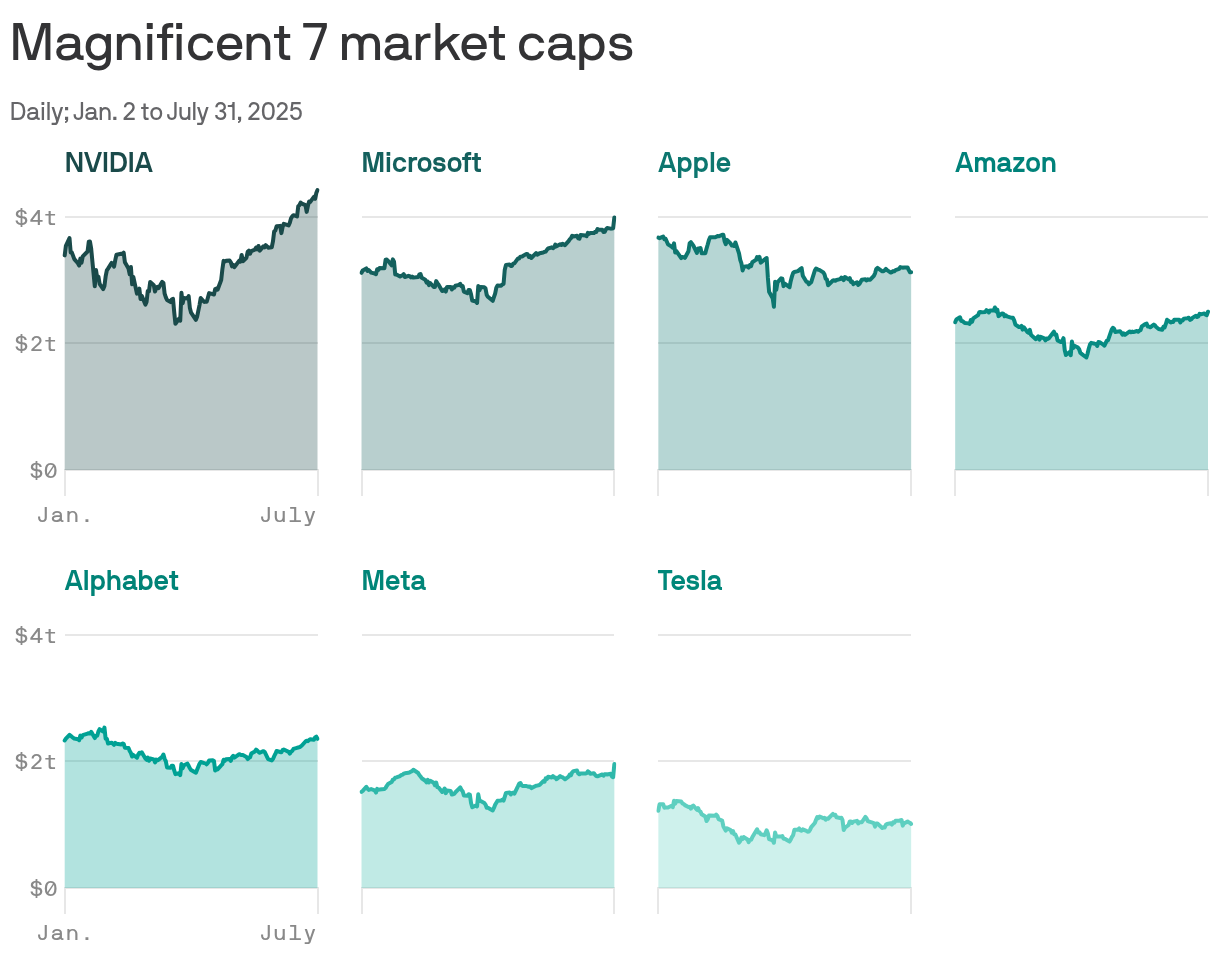Select the Amazon chart title
The width and height of the screenshot is (1220, 956).
coord(1005,163)
